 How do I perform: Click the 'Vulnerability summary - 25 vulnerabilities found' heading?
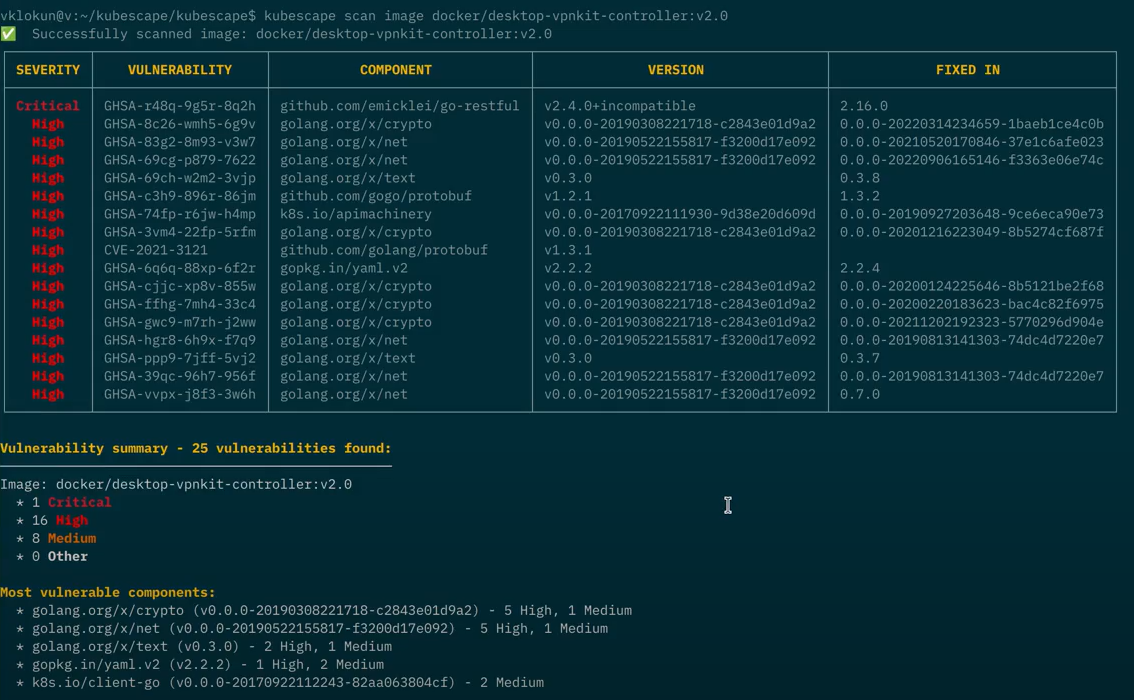195,448
